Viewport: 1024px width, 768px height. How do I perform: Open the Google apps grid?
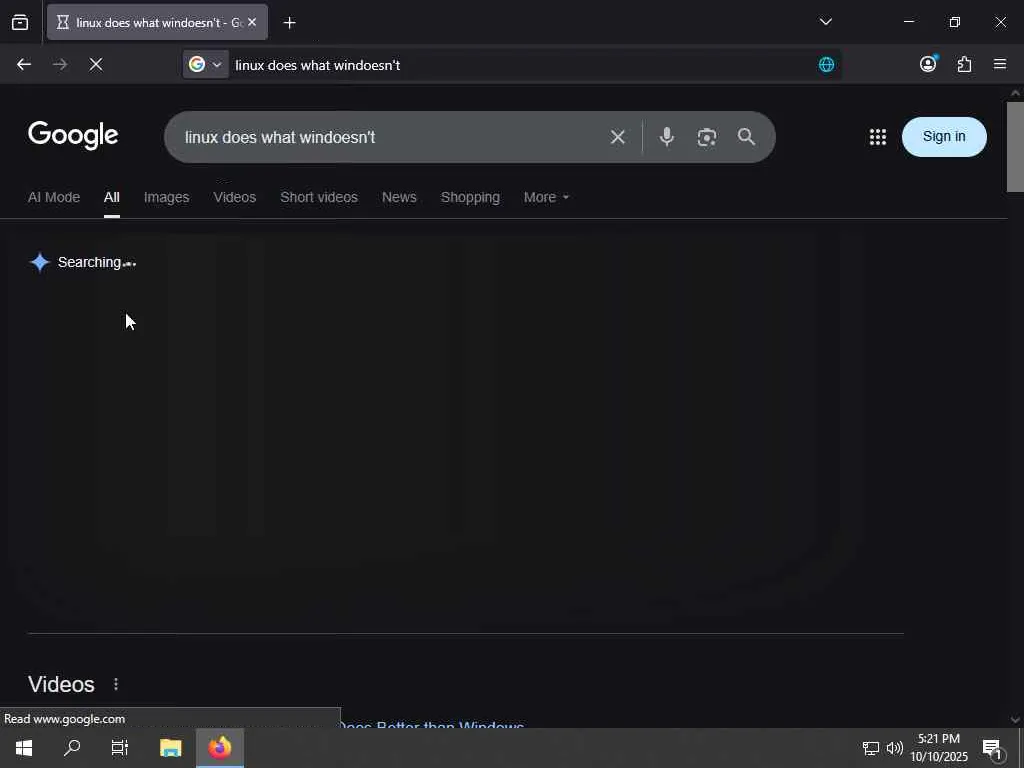tap(878, 136)
